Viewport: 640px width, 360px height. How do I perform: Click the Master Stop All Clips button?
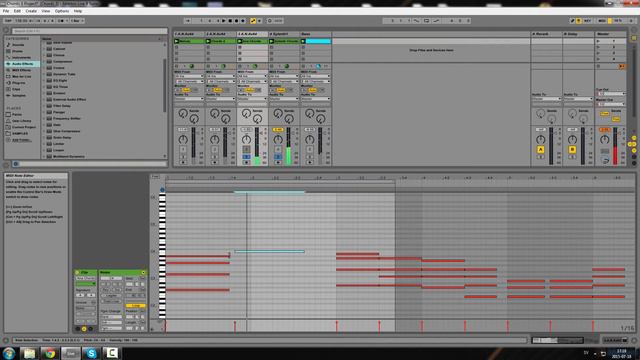pos(598,66)
